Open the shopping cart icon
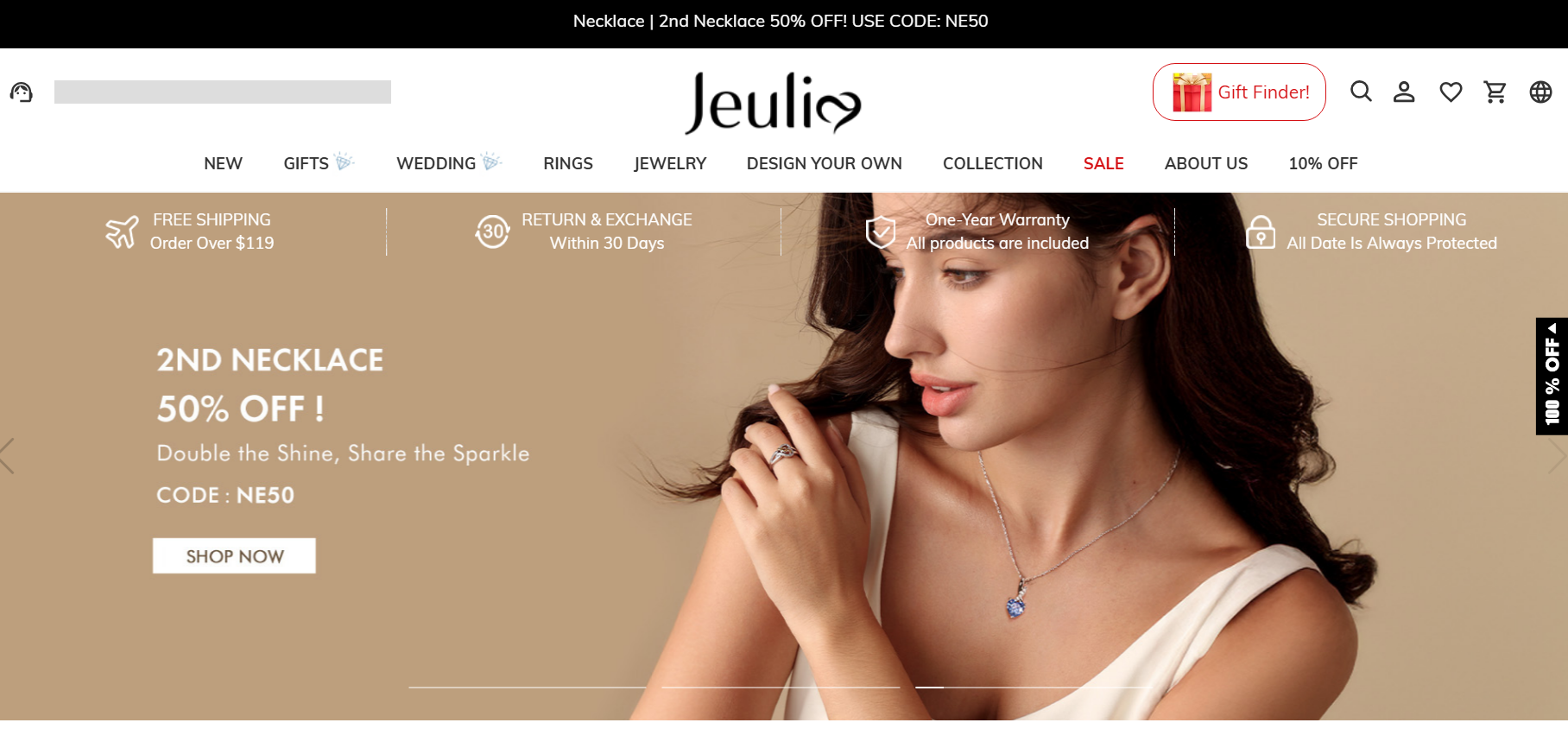The width and height of the screenshot is (1568, 729). [x=1495, y=92]
